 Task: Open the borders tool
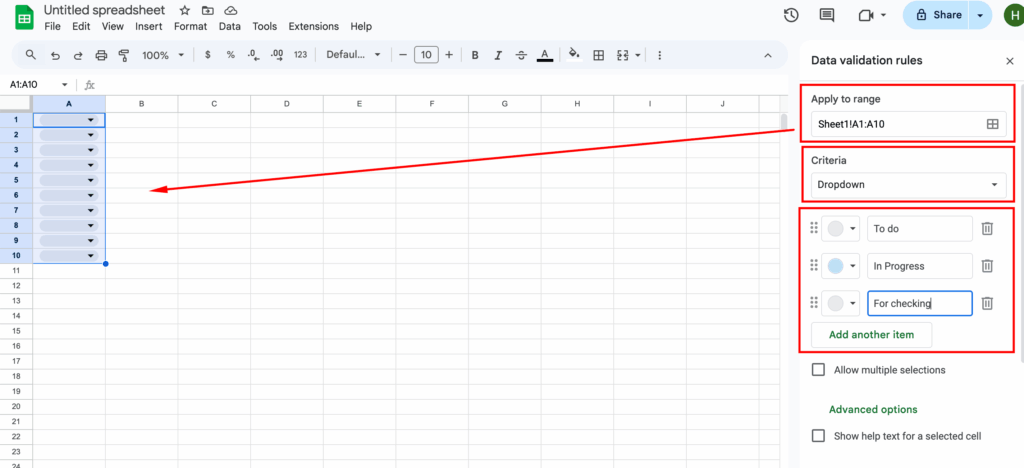pyautogui.click(x=599, y=55)
